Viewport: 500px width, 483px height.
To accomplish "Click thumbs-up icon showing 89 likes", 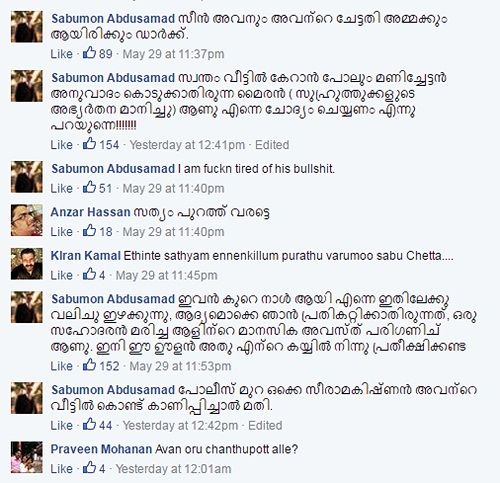I will pyautogui.click(x=89, y=53).
